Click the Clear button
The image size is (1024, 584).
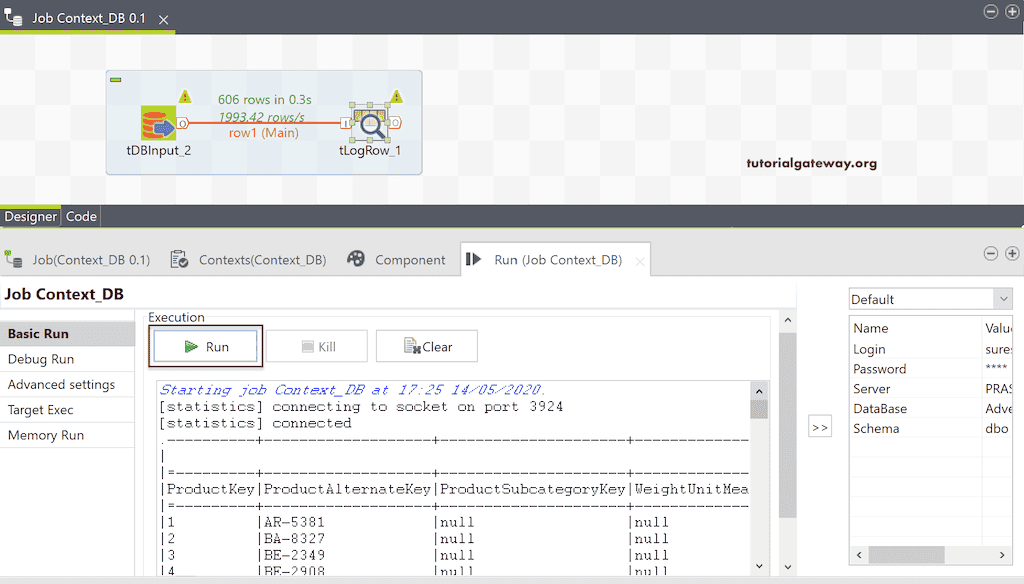point(427,346)
